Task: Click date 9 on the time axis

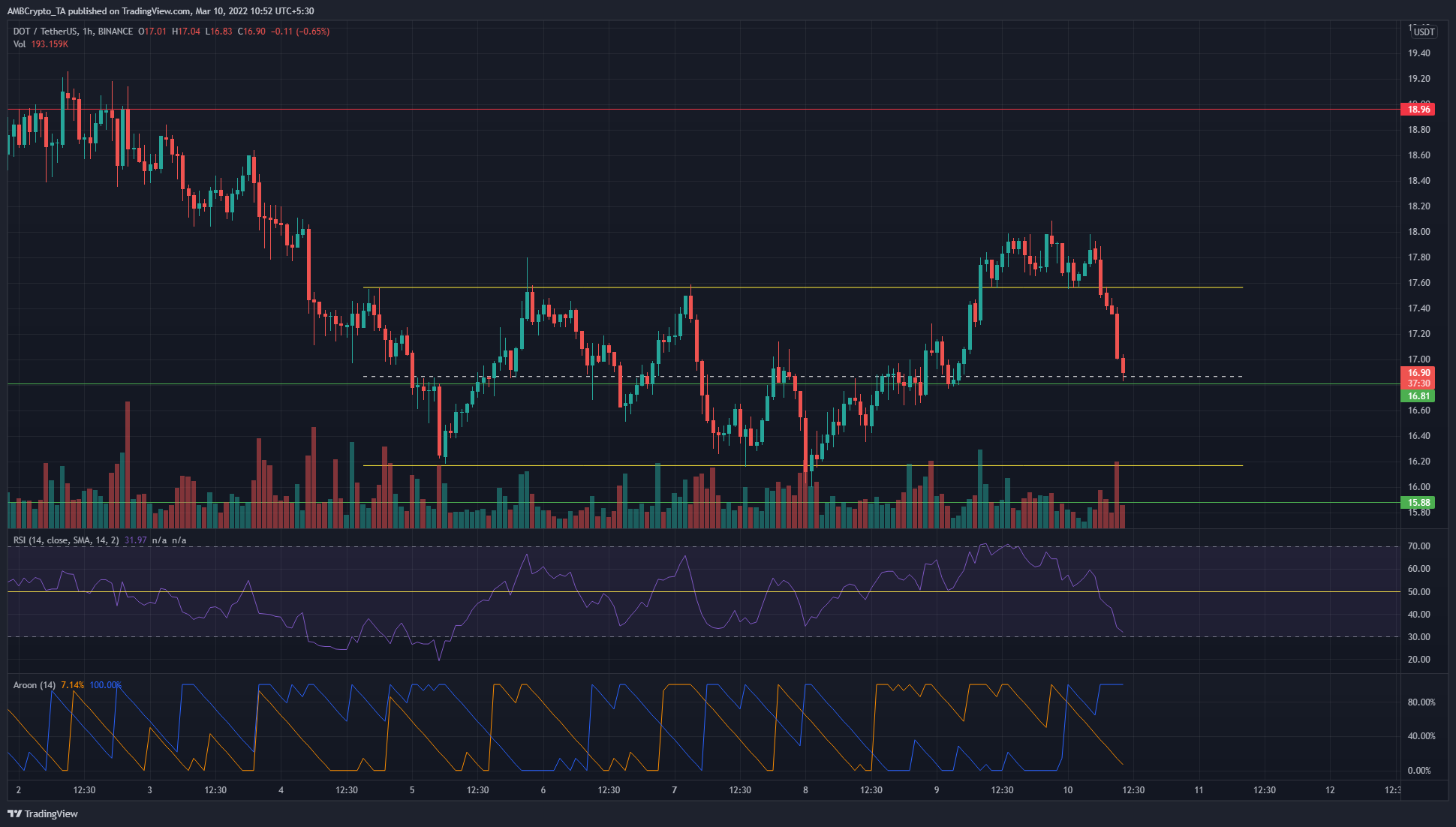Action: pos(937,789)
